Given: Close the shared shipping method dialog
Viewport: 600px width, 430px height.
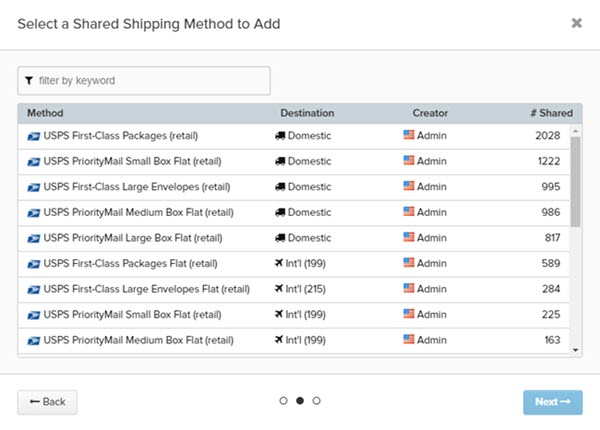Looking at the screenshot, I should click(577, 23).
